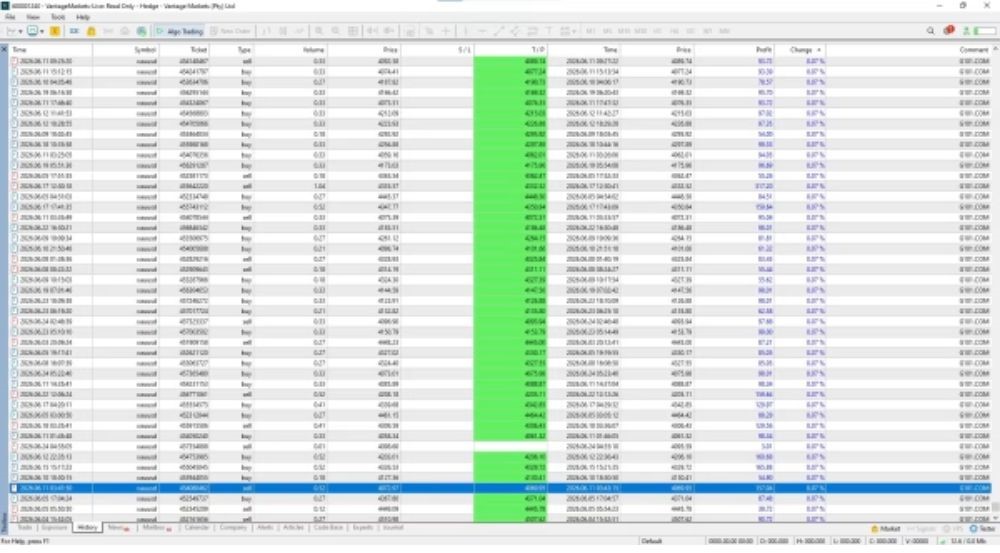Click the search magnifier icon

tap(930, 31)
